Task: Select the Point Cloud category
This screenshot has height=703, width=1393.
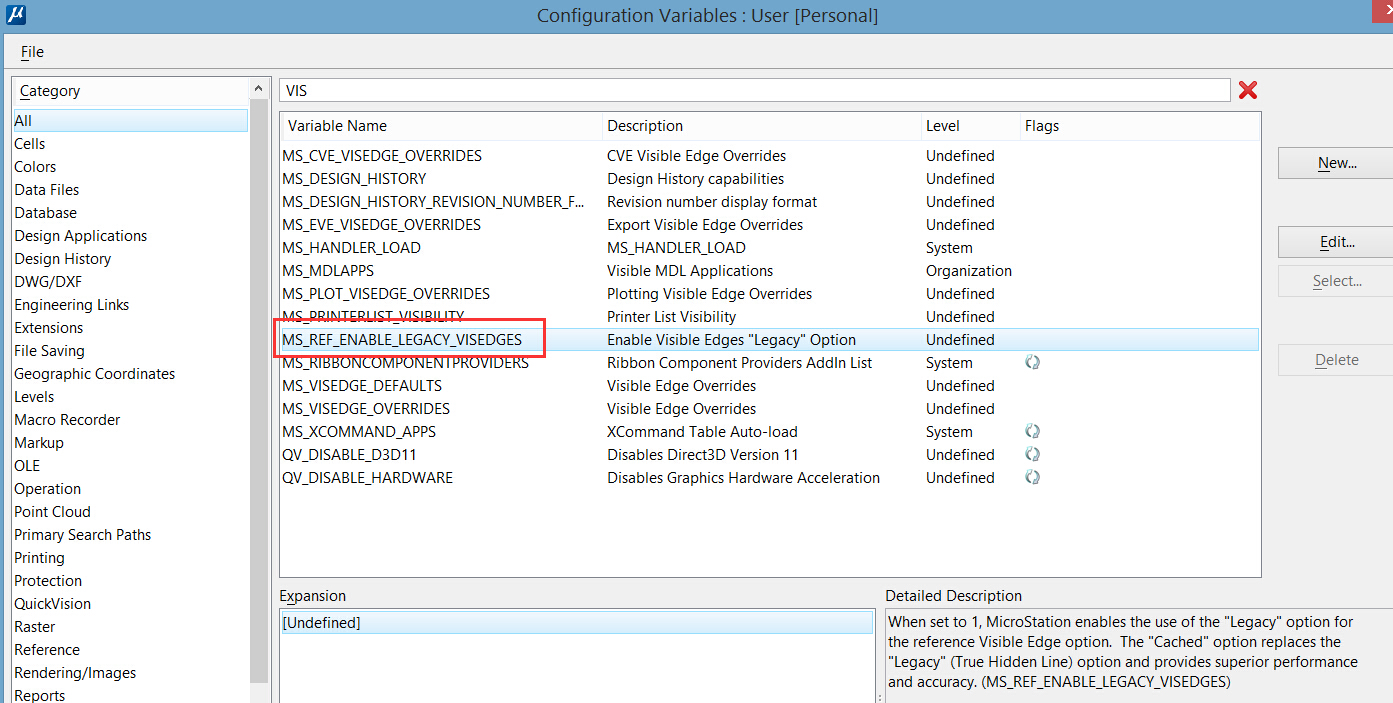Action: click(52, 512)
